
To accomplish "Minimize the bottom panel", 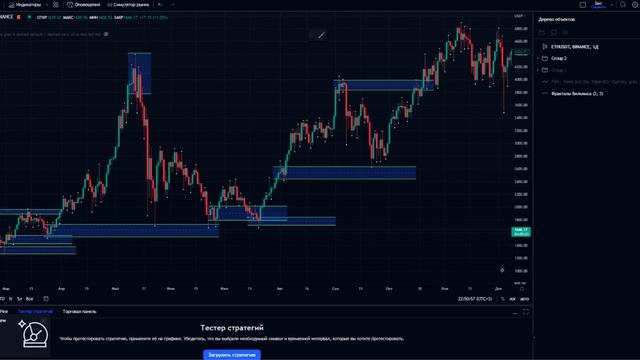I will pyautogui.click(x=515, y=312).
